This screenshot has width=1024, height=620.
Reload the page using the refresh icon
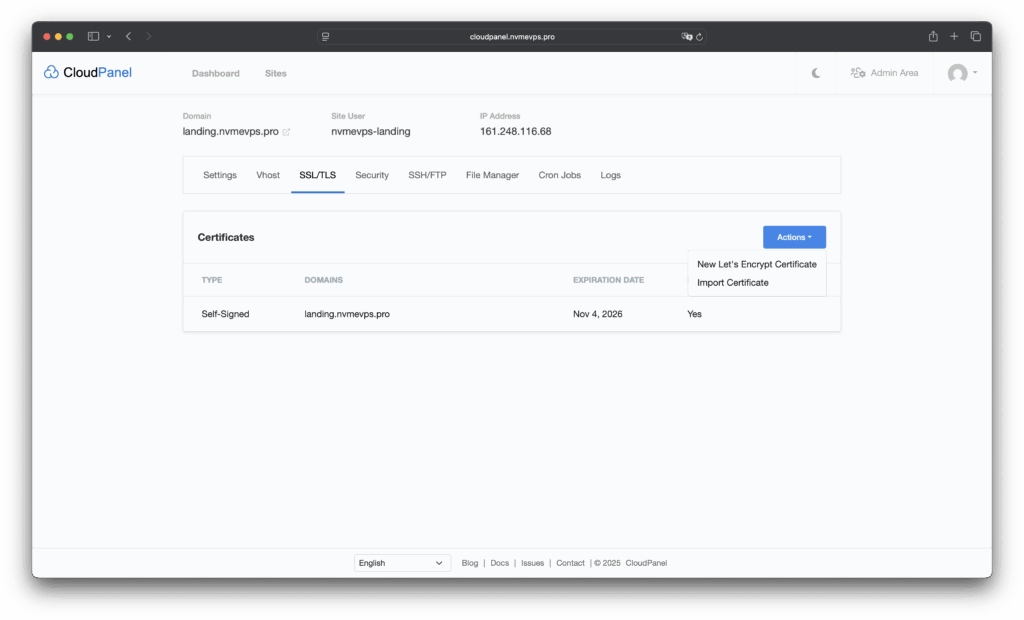click(x=700, y=36)
